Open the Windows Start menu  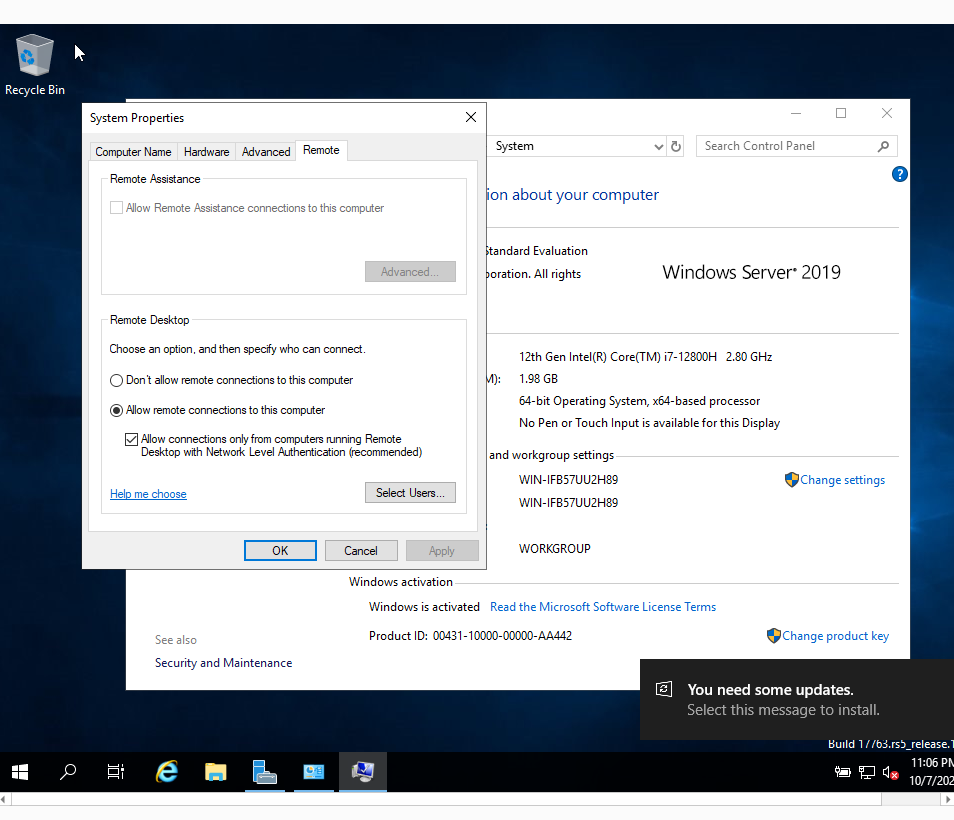(19, 772)
